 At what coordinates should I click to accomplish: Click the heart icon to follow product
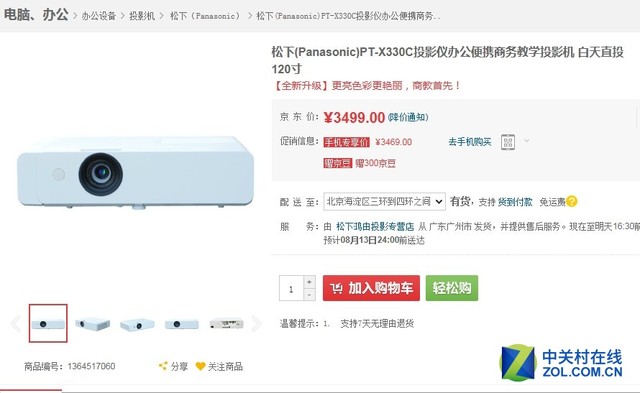(200, 366)
